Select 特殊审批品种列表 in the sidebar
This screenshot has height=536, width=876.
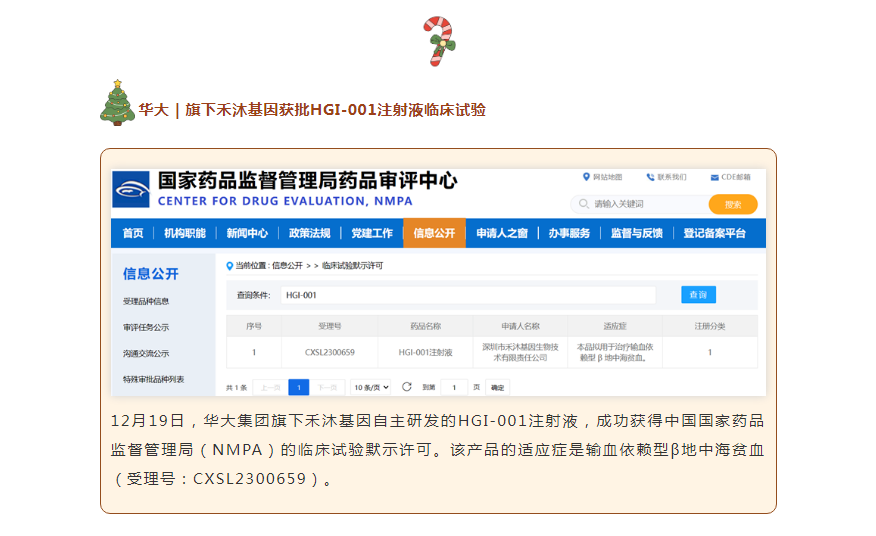point(154,380)
